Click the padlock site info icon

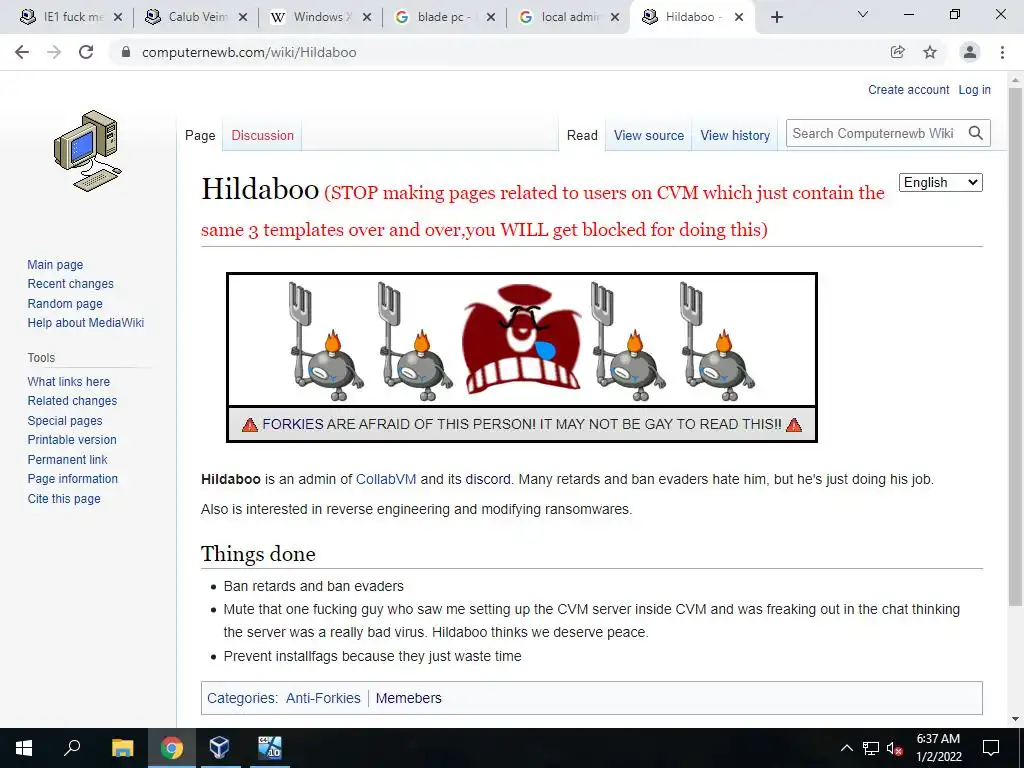(x=126, y=52)
